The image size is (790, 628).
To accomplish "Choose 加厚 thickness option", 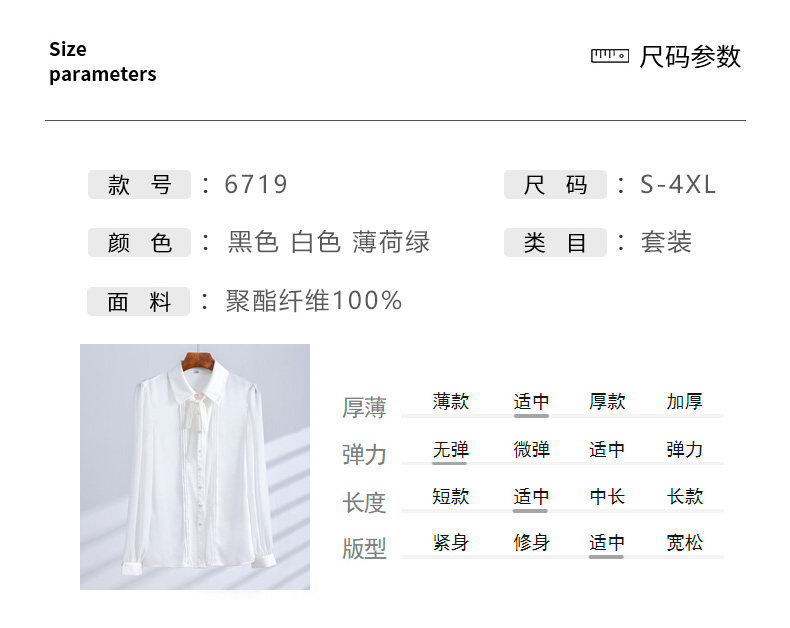I will pos(684,402).
